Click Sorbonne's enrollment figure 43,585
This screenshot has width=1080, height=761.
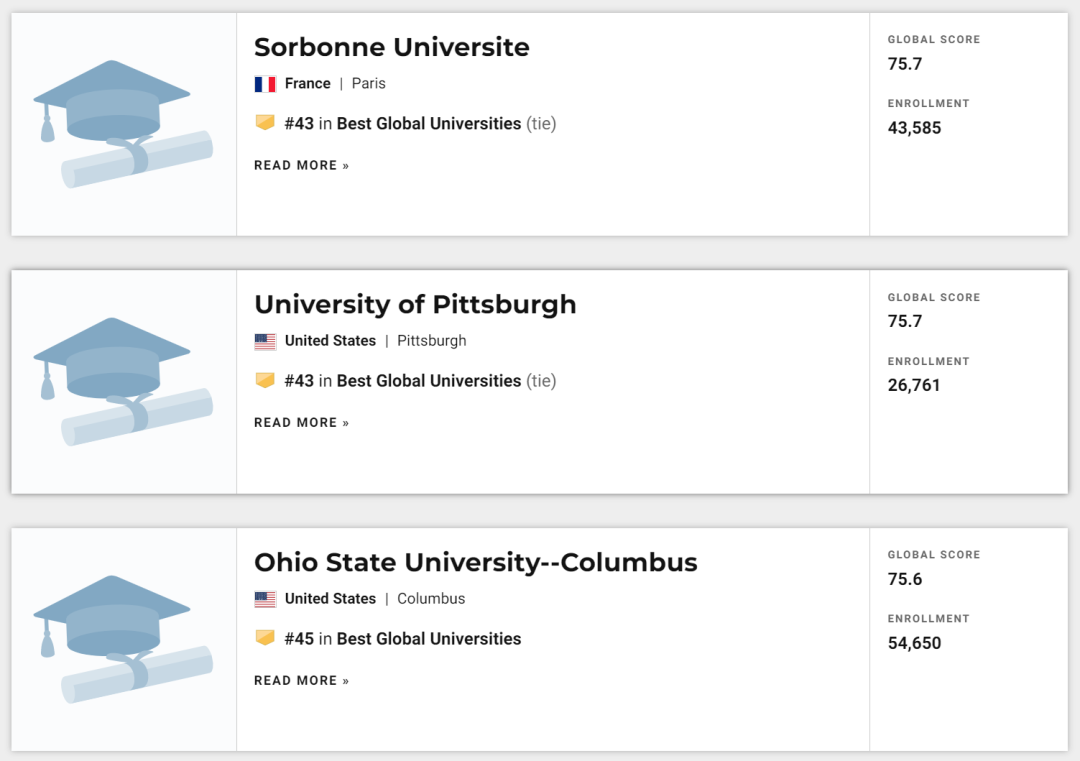[x=914, y=128]
